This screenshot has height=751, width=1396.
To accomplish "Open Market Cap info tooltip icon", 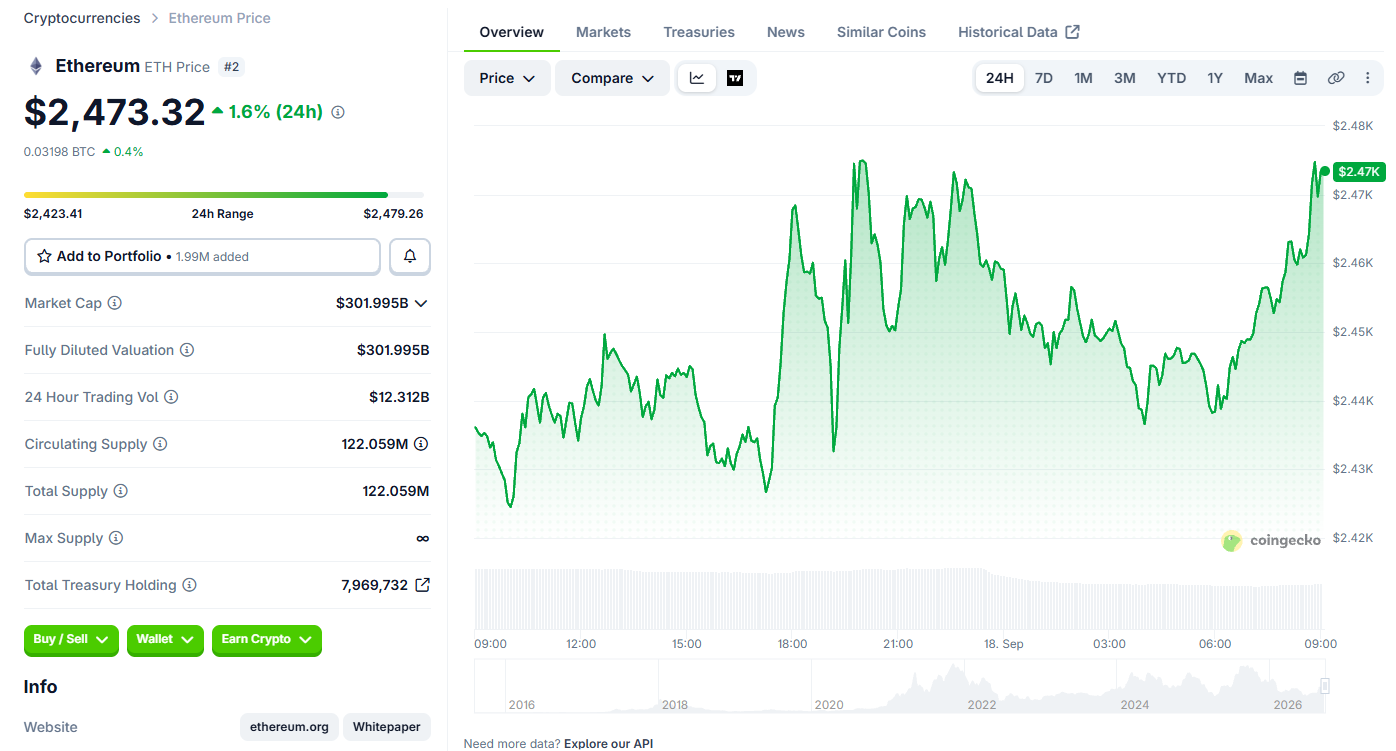I will click(x=115, y=303).
